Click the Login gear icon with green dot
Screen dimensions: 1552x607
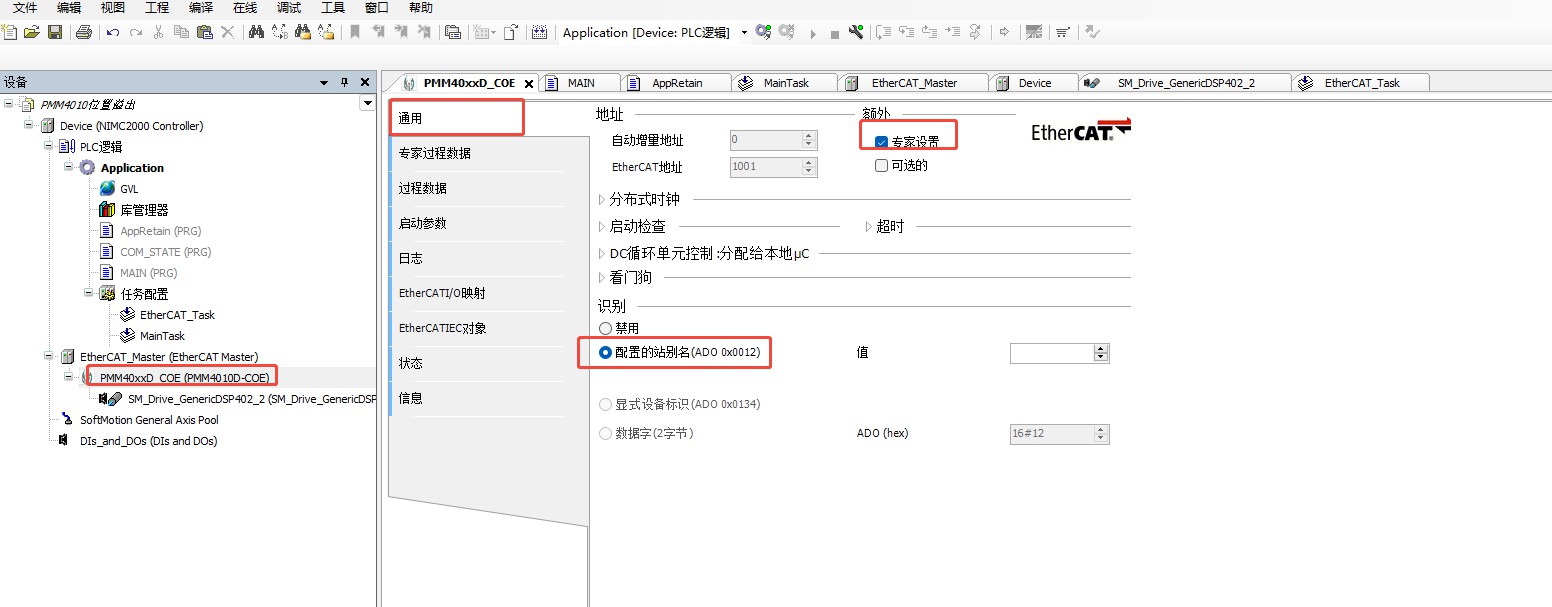[764, 32]
